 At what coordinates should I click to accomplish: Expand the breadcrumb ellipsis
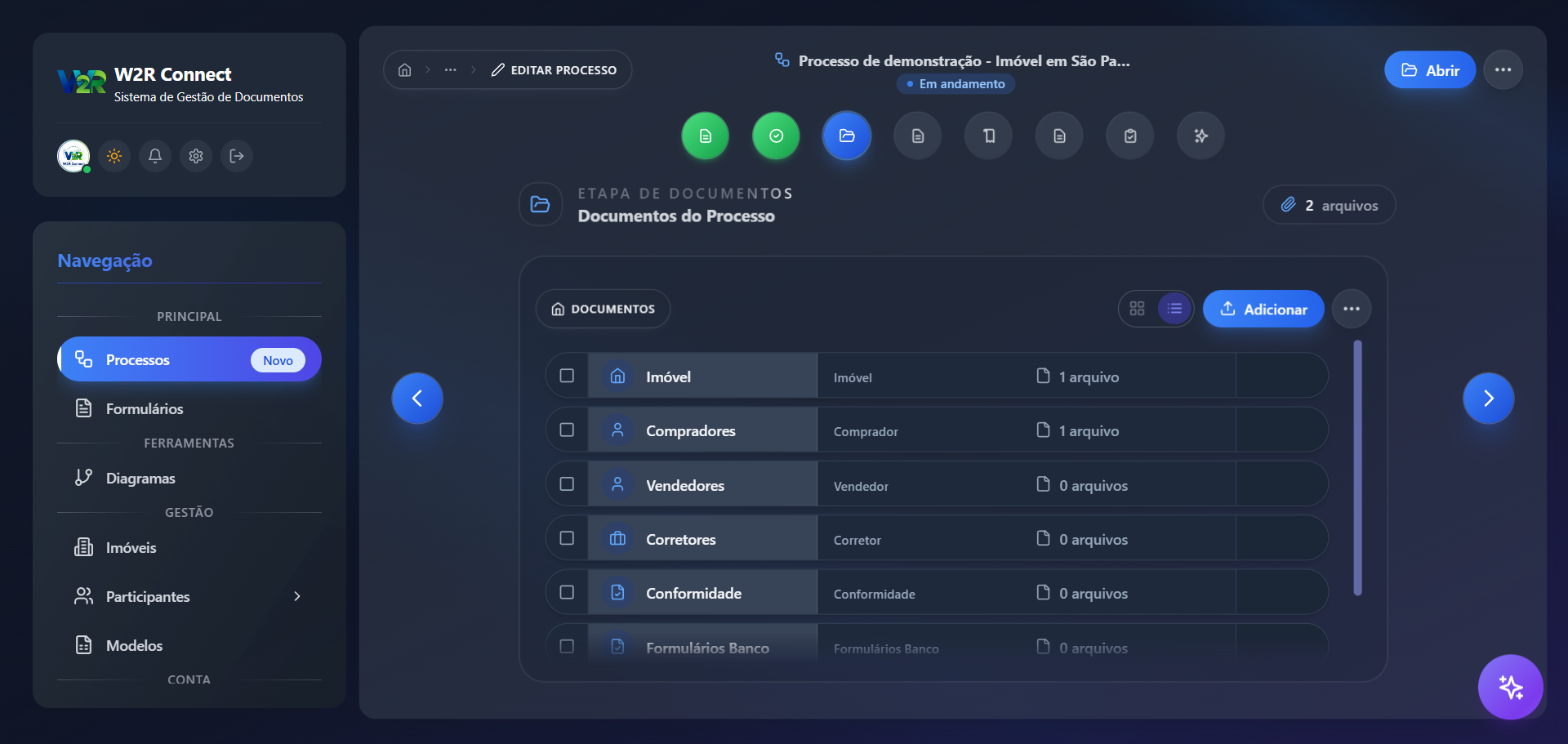(x=451, y=70)
